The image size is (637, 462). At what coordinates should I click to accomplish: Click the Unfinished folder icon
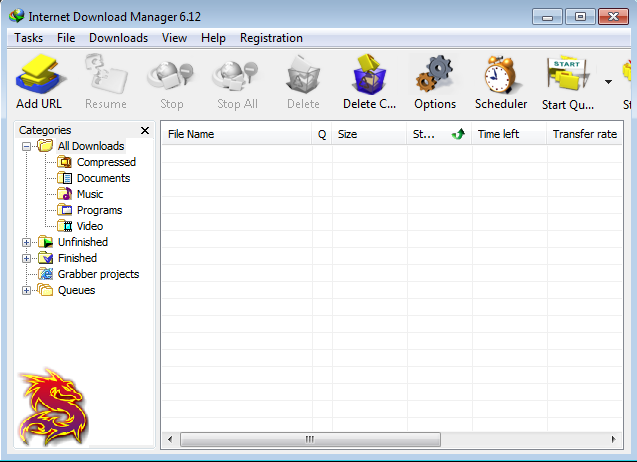46,242
